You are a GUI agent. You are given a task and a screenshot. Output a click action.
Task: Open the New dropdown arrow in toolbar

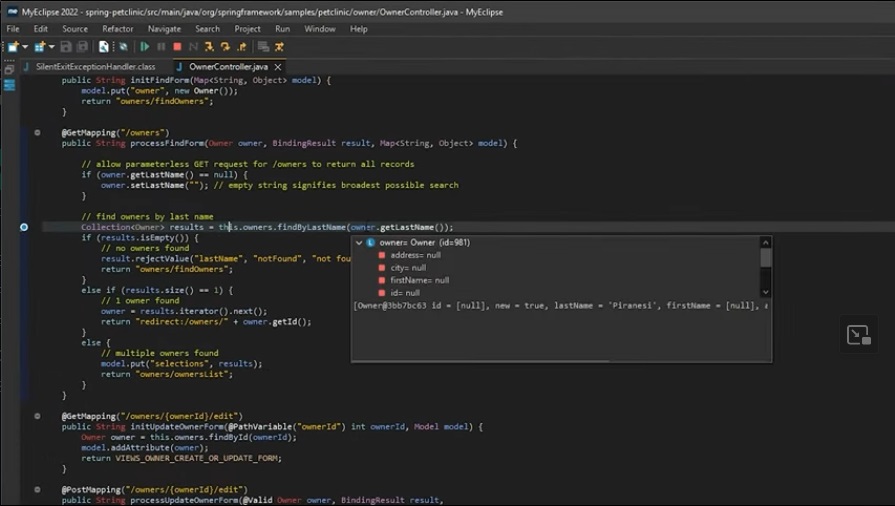(x=24, y=47)
